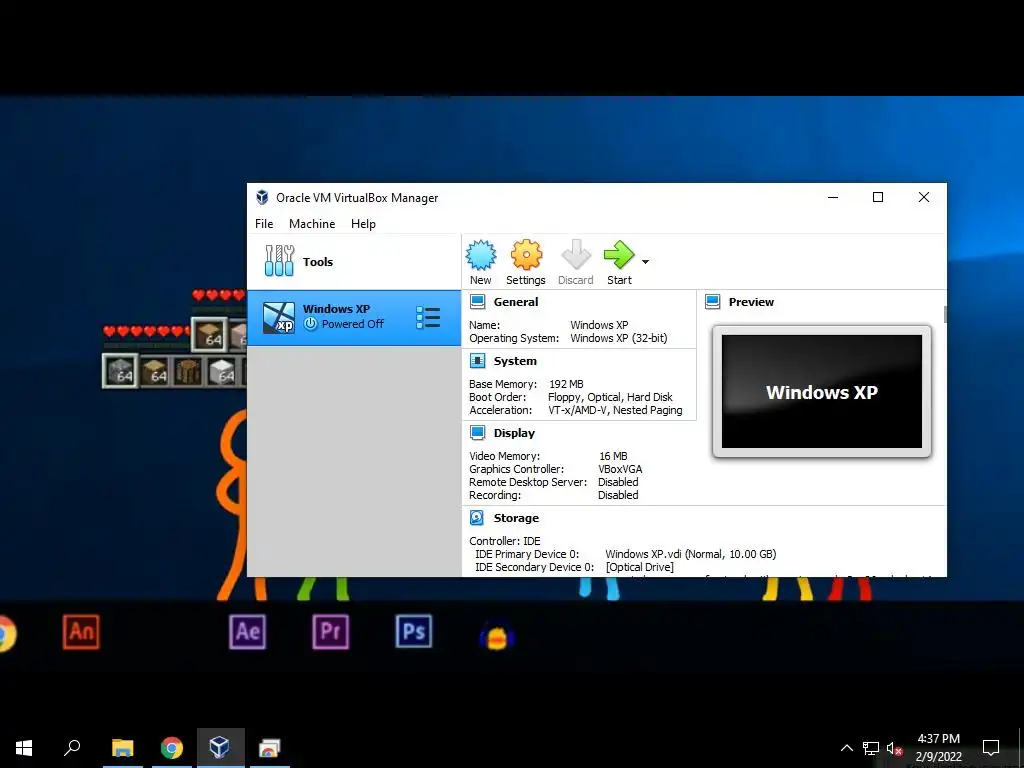The width and height of the screenshot is (1024, 768).
Task: Open the Help menu
Action: tap(363, 223)
